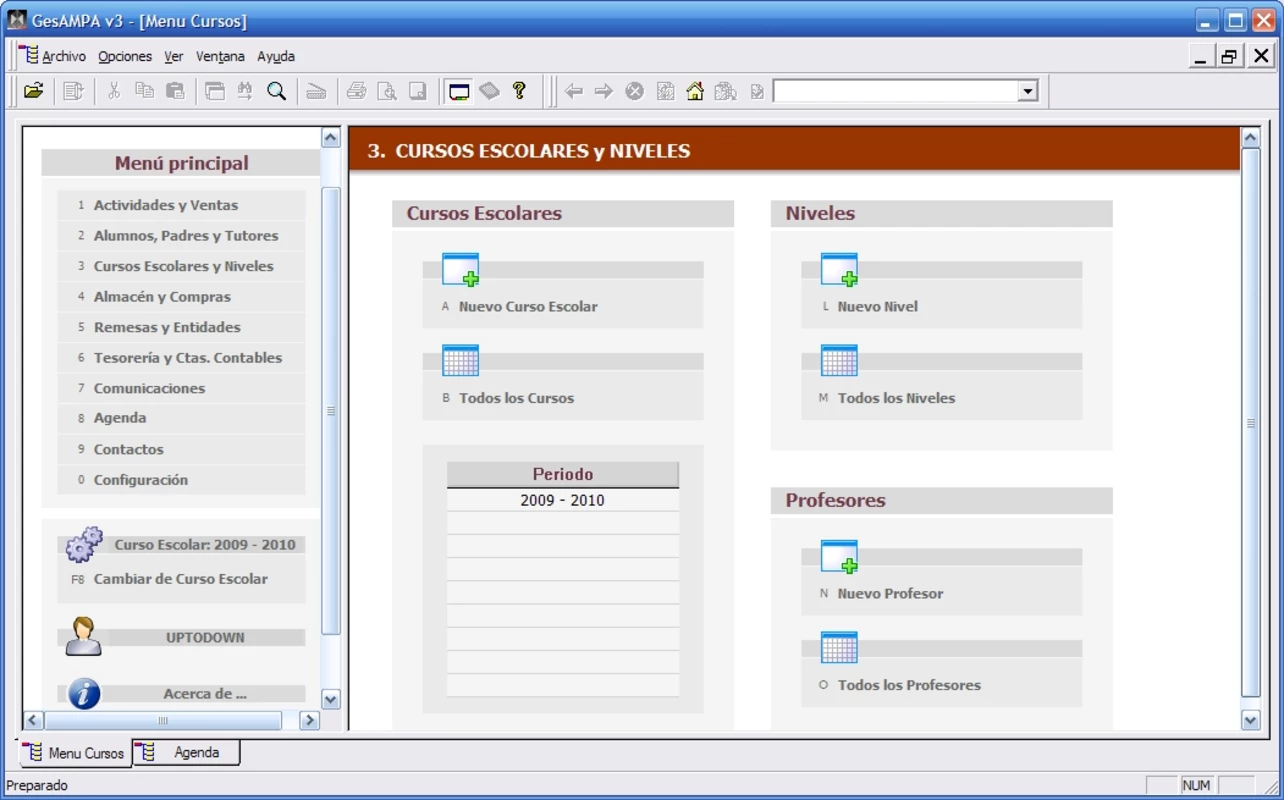1284x800 pixels.
Task: Open Acerca de ... link
Action: 205,694
